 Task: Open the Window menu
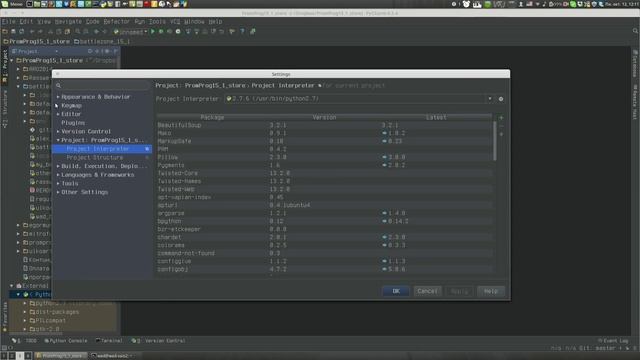pos(194,22)
